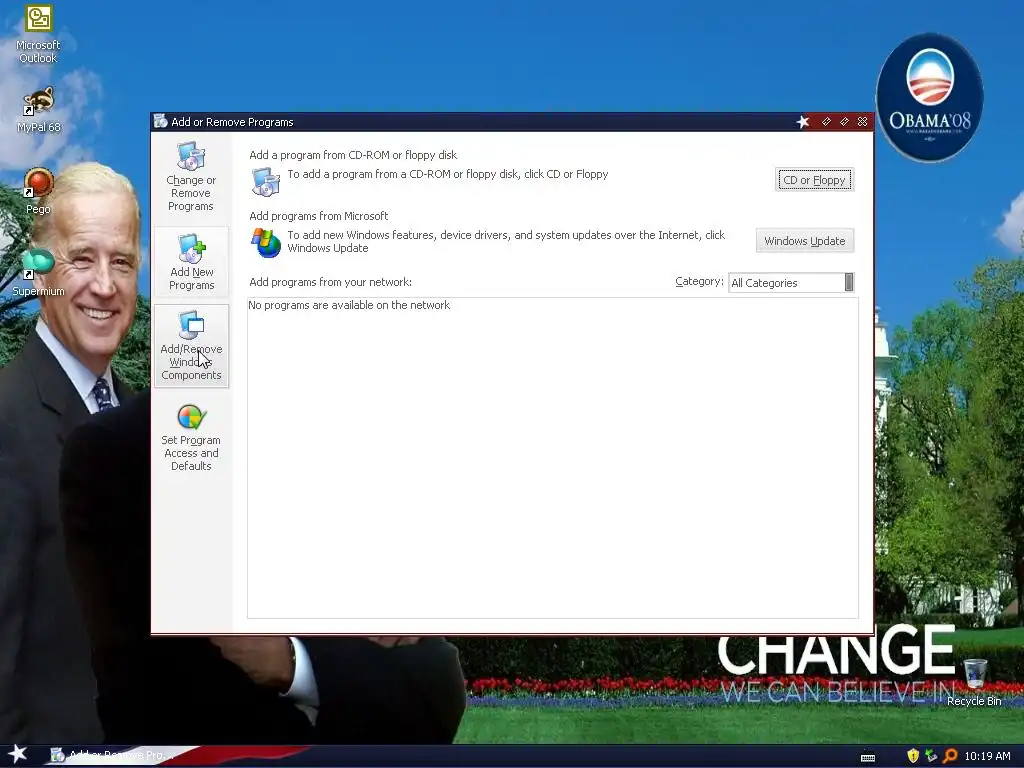Image resolution: width=1024 pixels, height=768 pixels.
Task: Click the Add or Remove Programs taskbar button
Action: [111, 756]
